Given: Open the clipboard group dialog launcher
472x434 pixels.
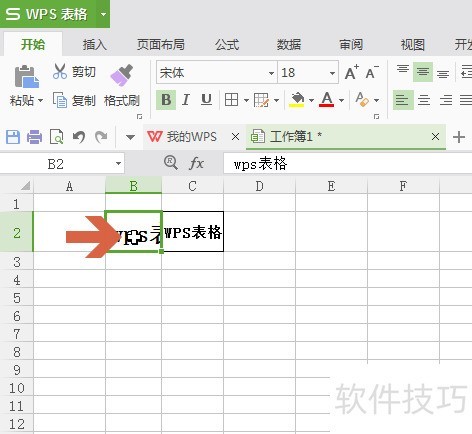Looking at the screenshot, I should pos(140,116).
